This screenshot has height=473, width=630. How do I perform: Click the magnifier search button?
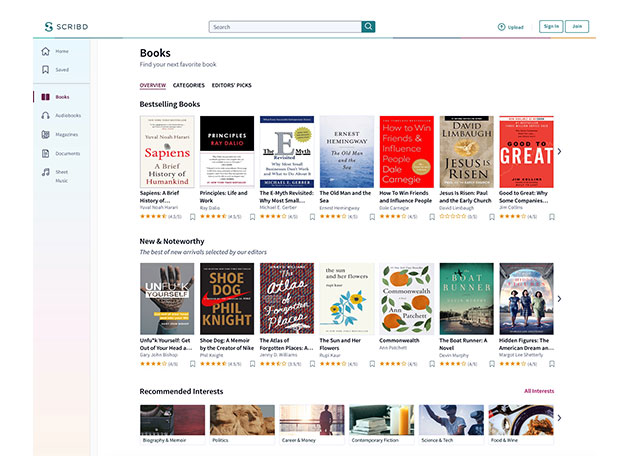pos(368,27)
